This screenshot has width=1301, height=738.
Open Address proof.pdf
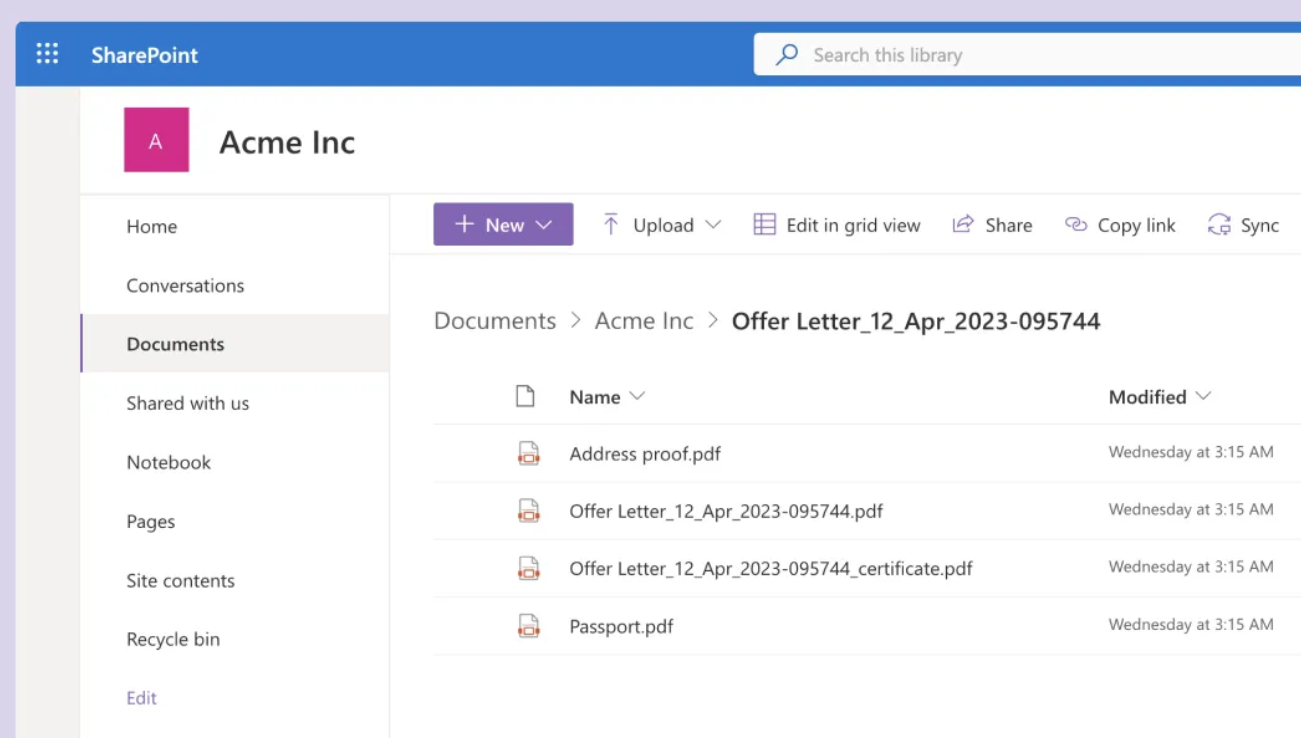click(x=645, y=454)
